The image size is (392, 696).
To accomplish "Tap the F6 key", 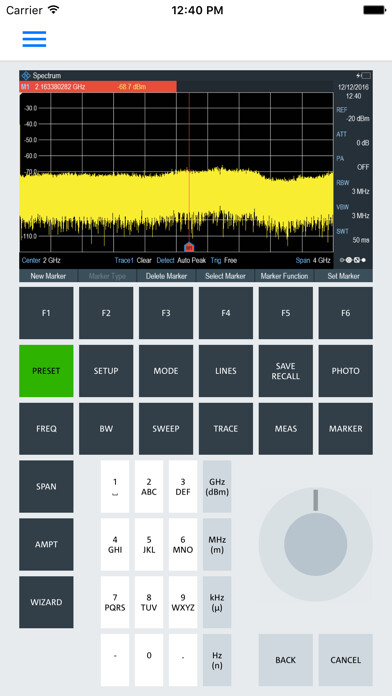I will tap(346, 313).
